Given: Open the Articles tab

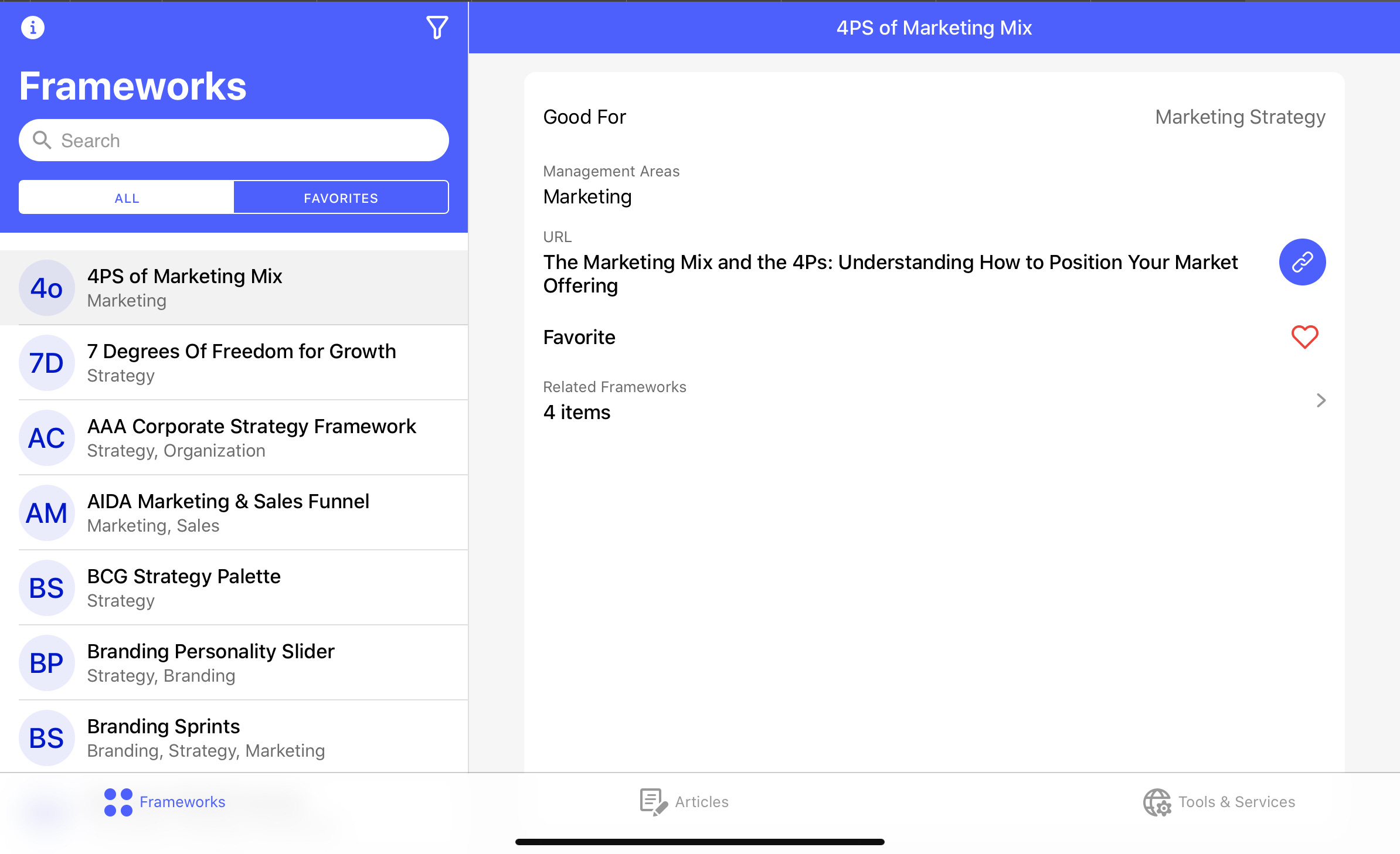Looking at the screenshot, I should coord(684,801).
